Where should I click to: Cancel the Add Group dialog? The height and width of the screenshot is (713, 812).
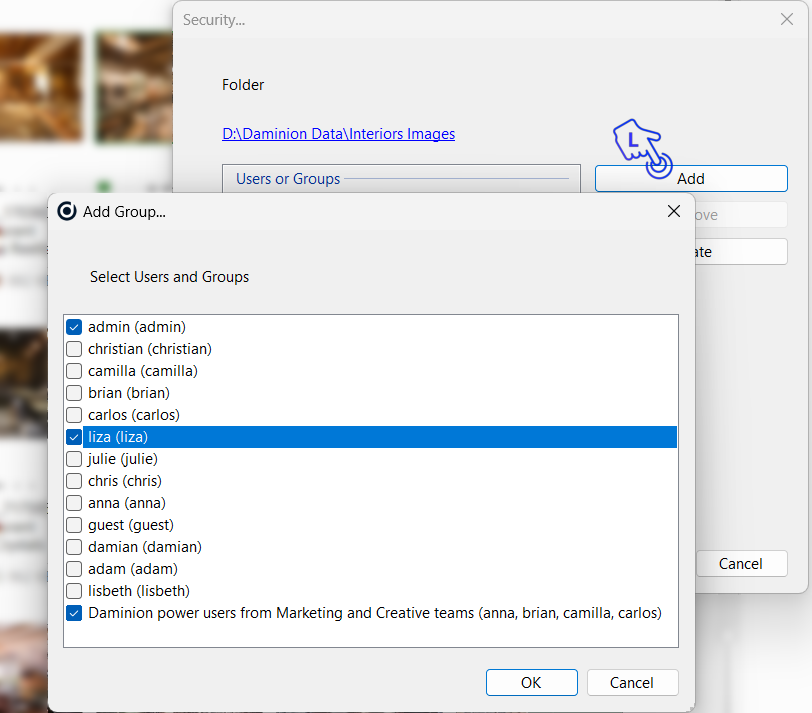(x=632, y=683)
